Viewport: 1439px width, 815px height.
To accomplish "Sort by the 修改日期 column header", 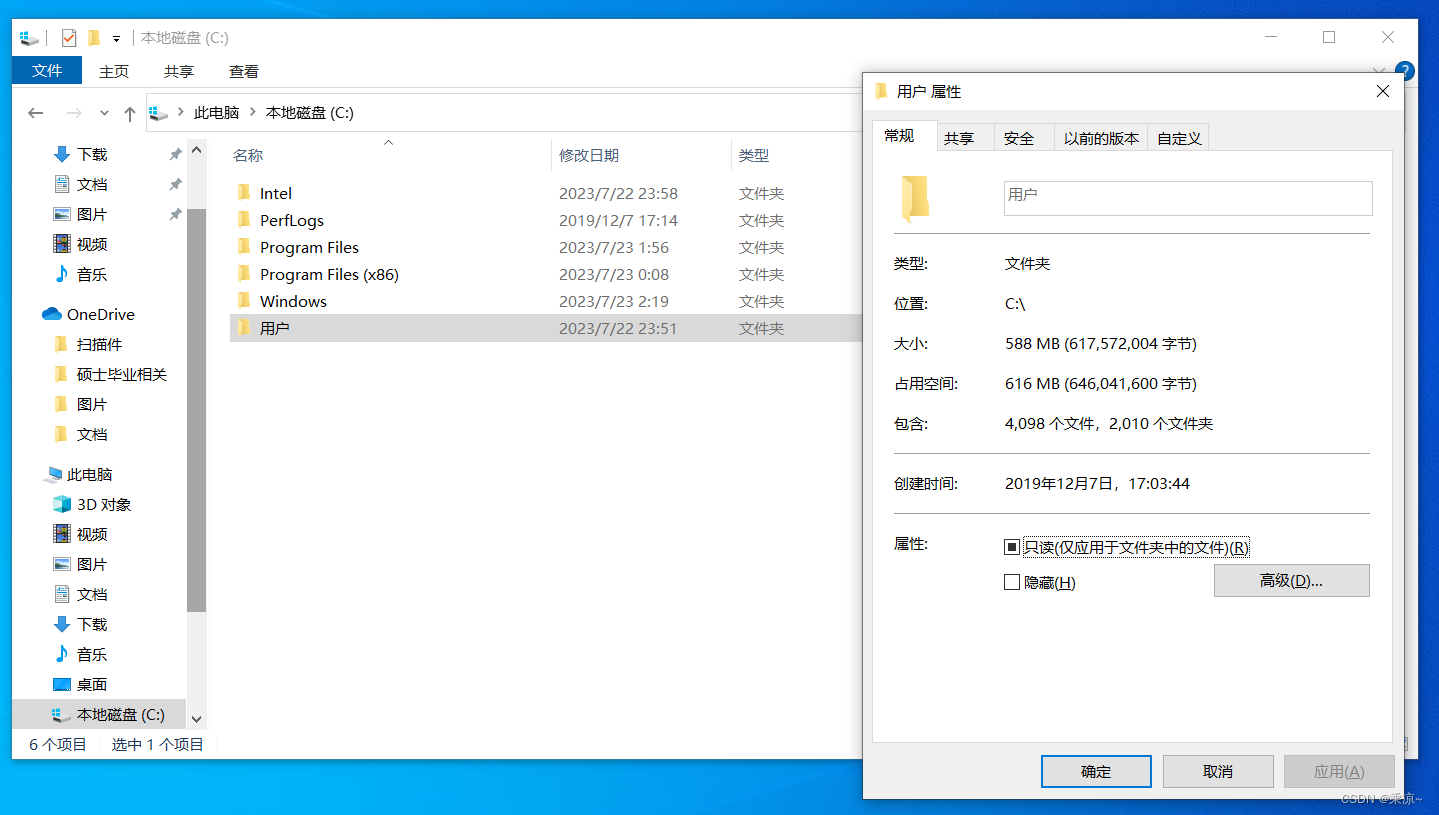I will (589, 155).
